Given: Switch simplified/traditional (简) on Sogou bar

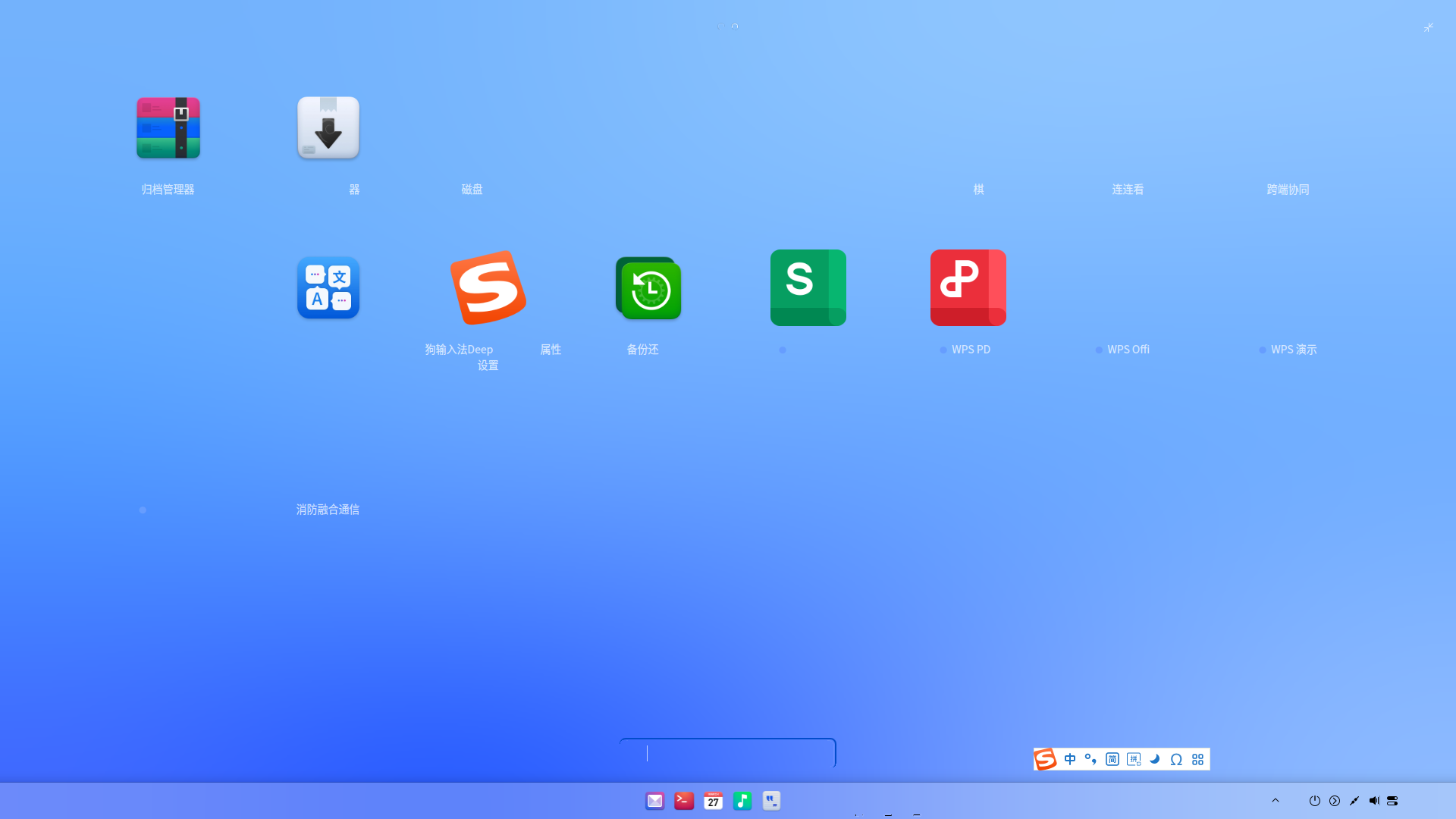Looking at the screenshot, I should [1112, 759].
